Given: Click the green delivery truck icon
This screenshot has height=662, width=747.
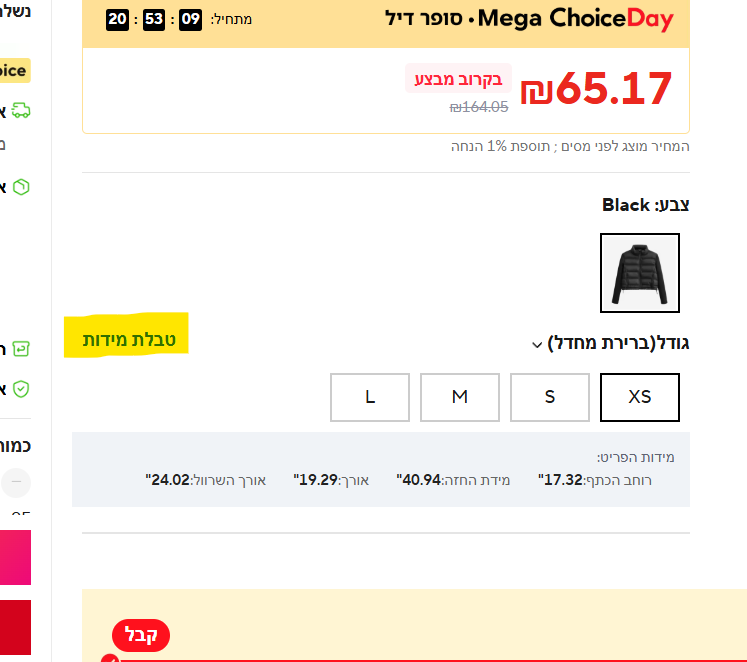Looking at the screenshot, I should pyautogui.click(x=21, y=111).
